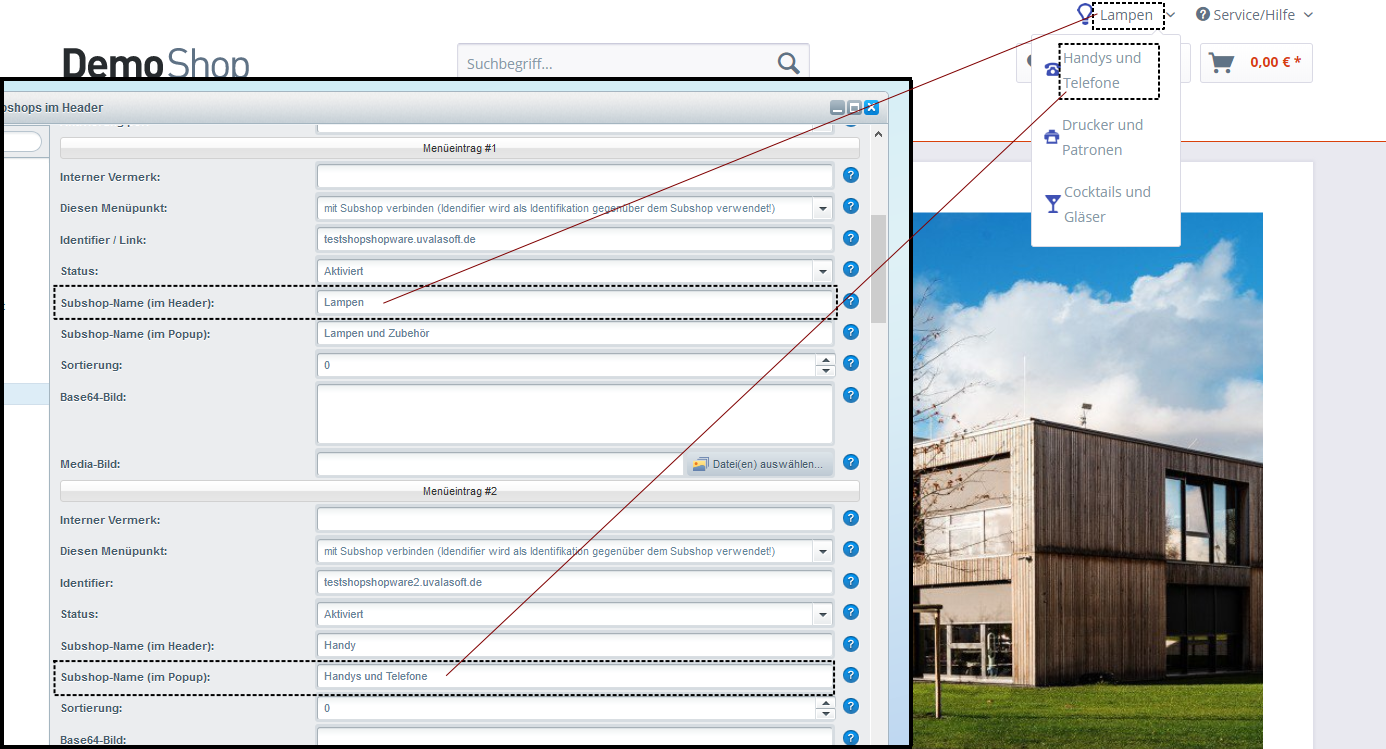Viewport: 1386px width, 749px height.
Task: Expand the Service/Hilfe dropdown in the header
Action: pos(1308,15)
